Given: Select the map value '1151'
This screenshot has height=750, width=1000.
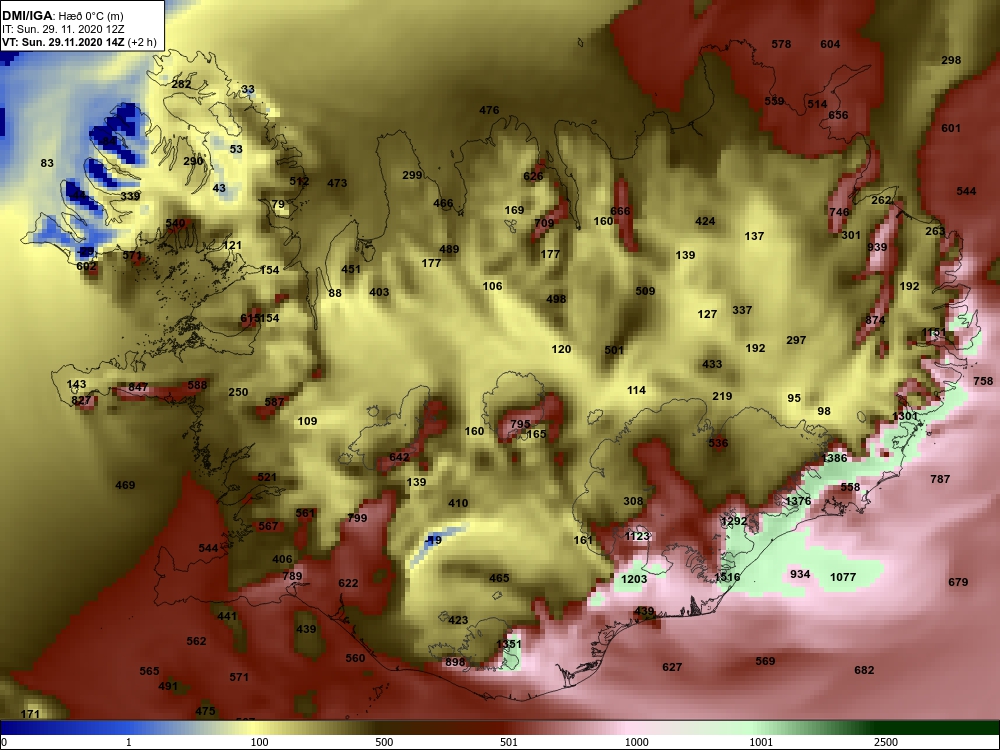Looking at the screenshot, I should point(934,333).
